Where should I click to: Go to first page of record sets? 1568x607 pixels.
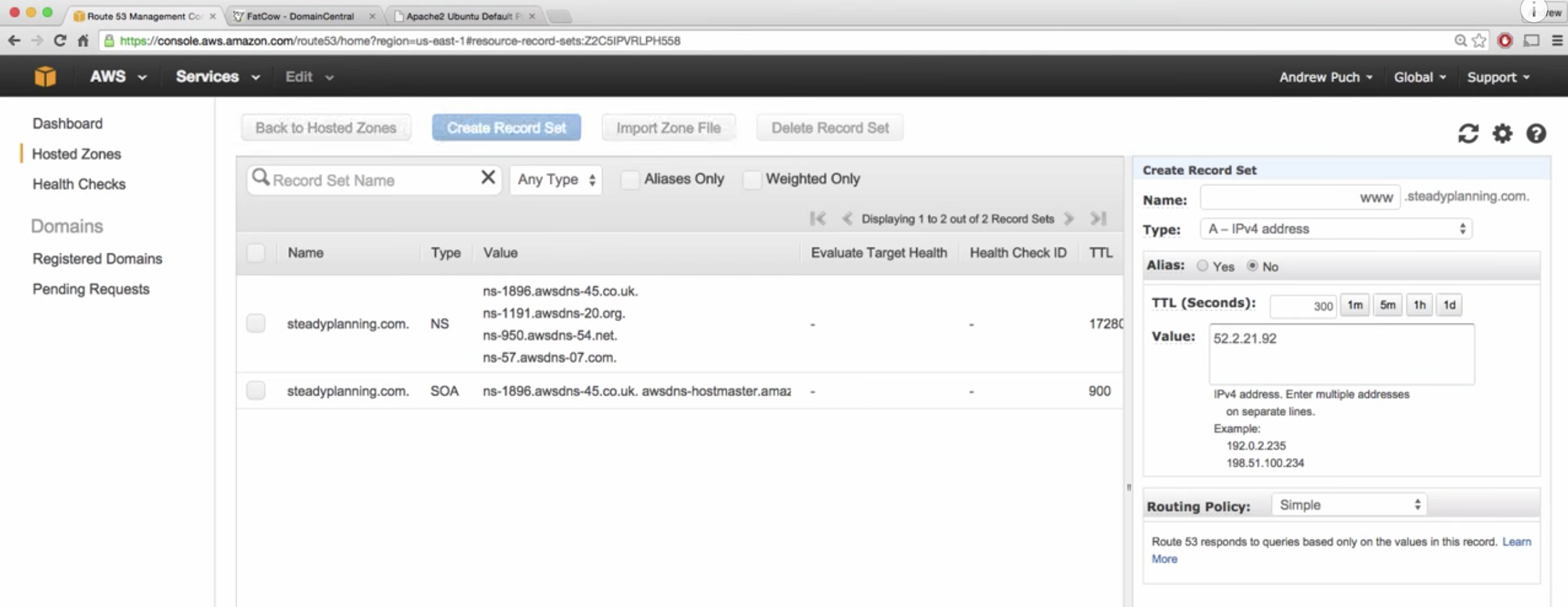tap(817, 219)
